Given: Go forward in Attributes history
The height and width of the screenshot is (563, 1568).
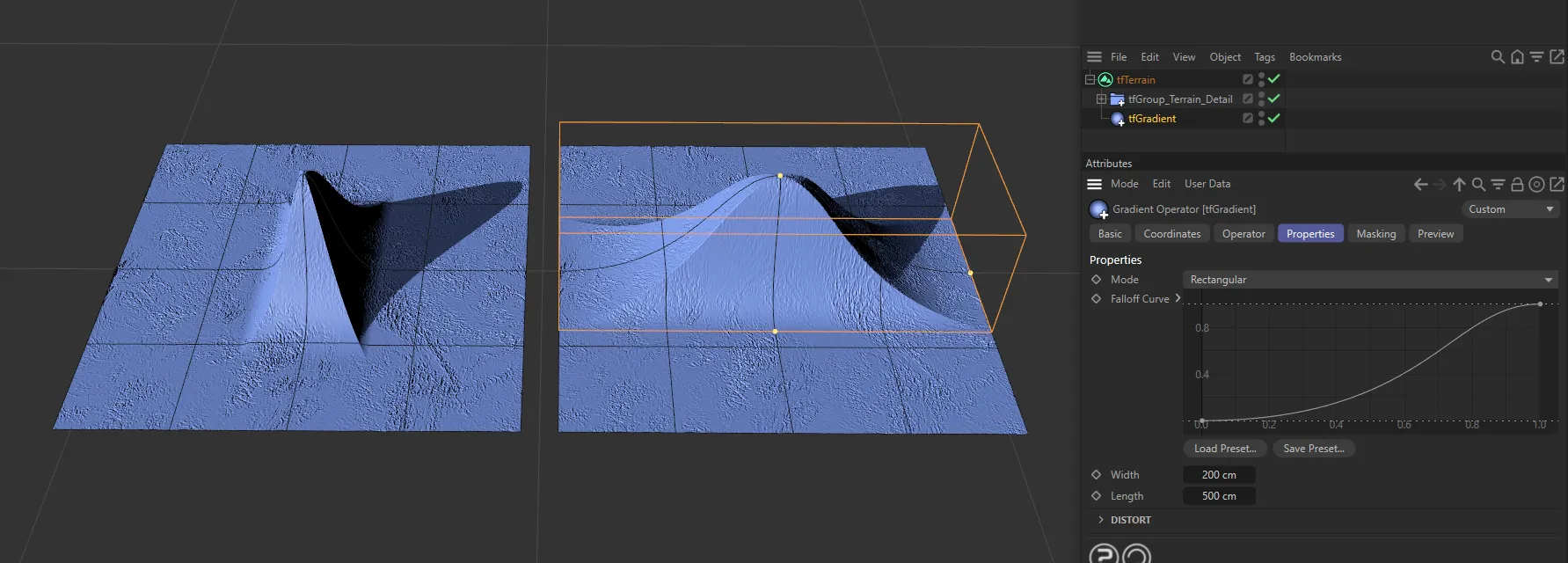Looking at the screenshot, I should tap(1440, 185).
